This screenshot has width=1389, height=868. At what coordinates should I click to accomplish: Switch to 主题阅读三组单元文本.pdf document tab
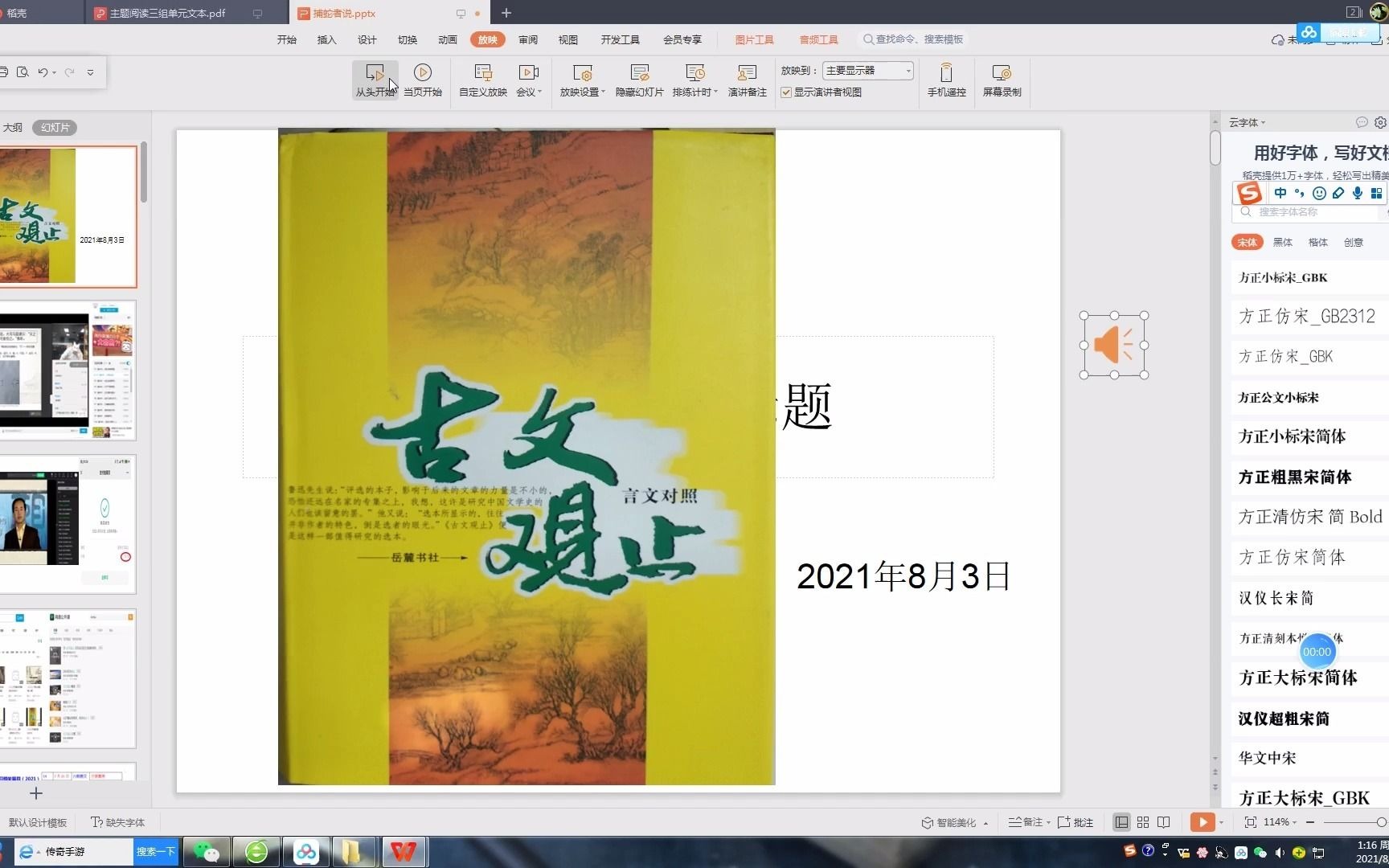click(x=167, y=13)
